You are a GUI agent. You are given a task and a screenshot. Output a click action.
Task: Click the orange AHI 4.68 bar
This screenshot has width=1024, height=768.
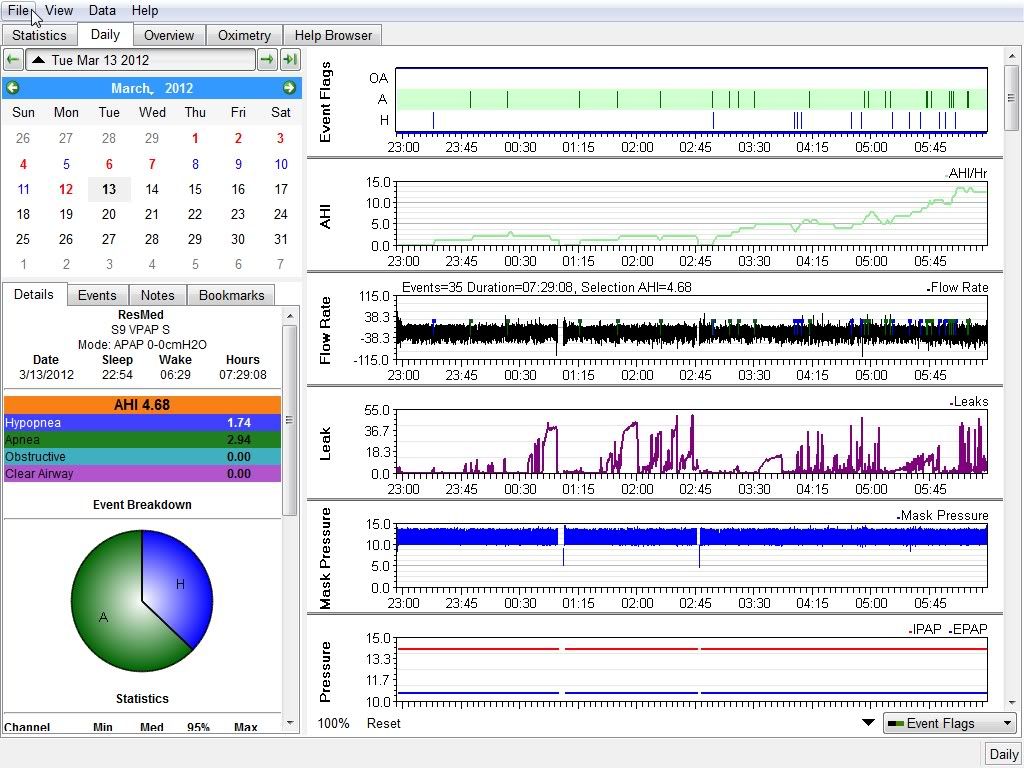click(142, 405)
